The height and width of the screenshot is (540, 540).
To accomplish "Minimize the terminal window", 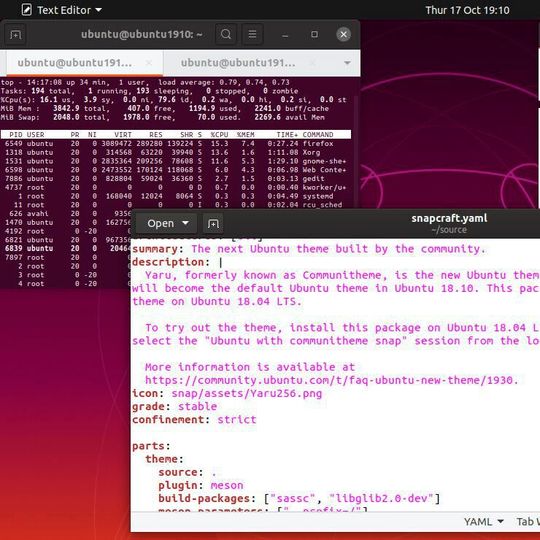I will coord(285,34).
